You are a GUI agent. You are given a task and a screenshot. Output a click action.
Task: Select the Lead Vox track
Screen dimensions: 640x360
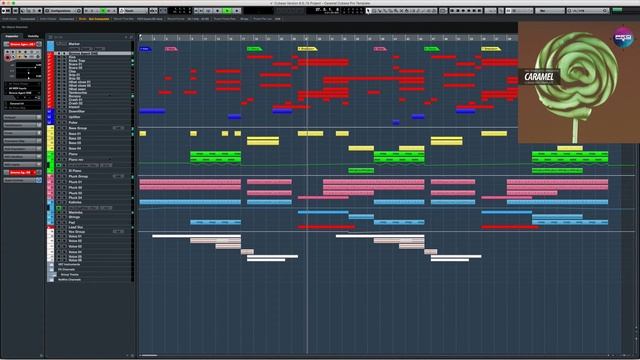click(76, 227)
